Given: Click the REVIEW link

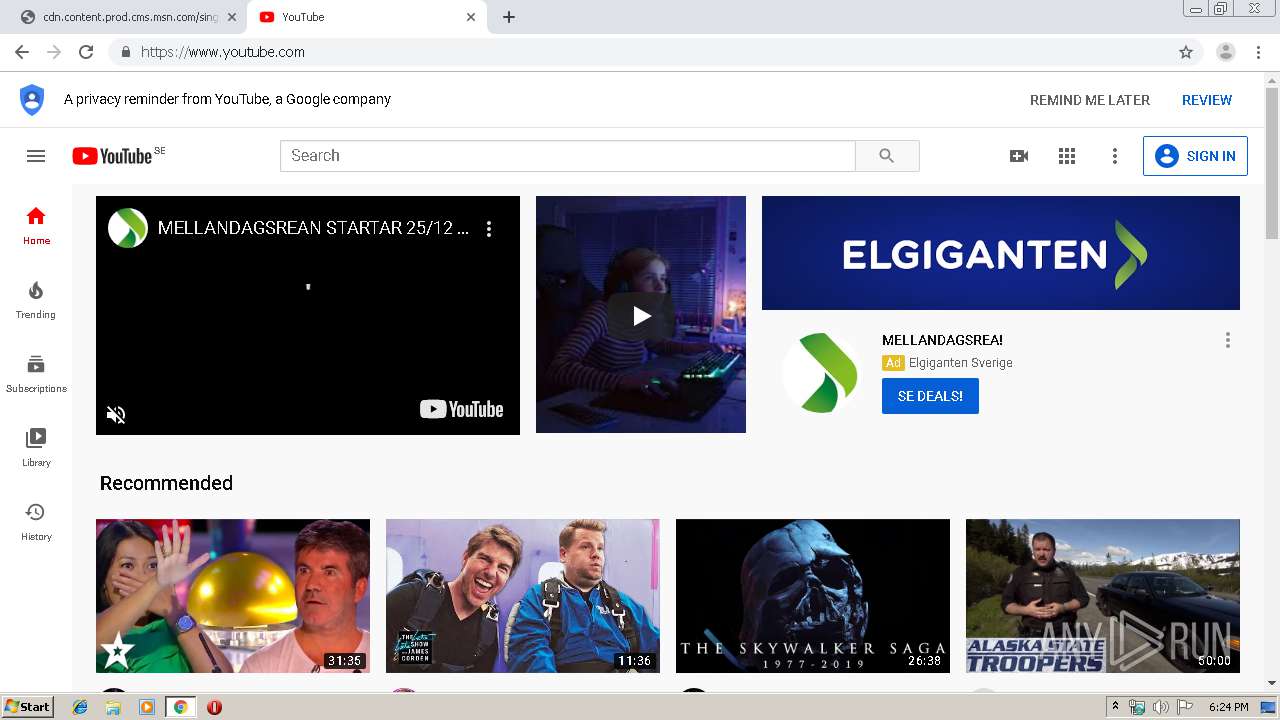Looking at the screenshot, I should coord(1207,100).
